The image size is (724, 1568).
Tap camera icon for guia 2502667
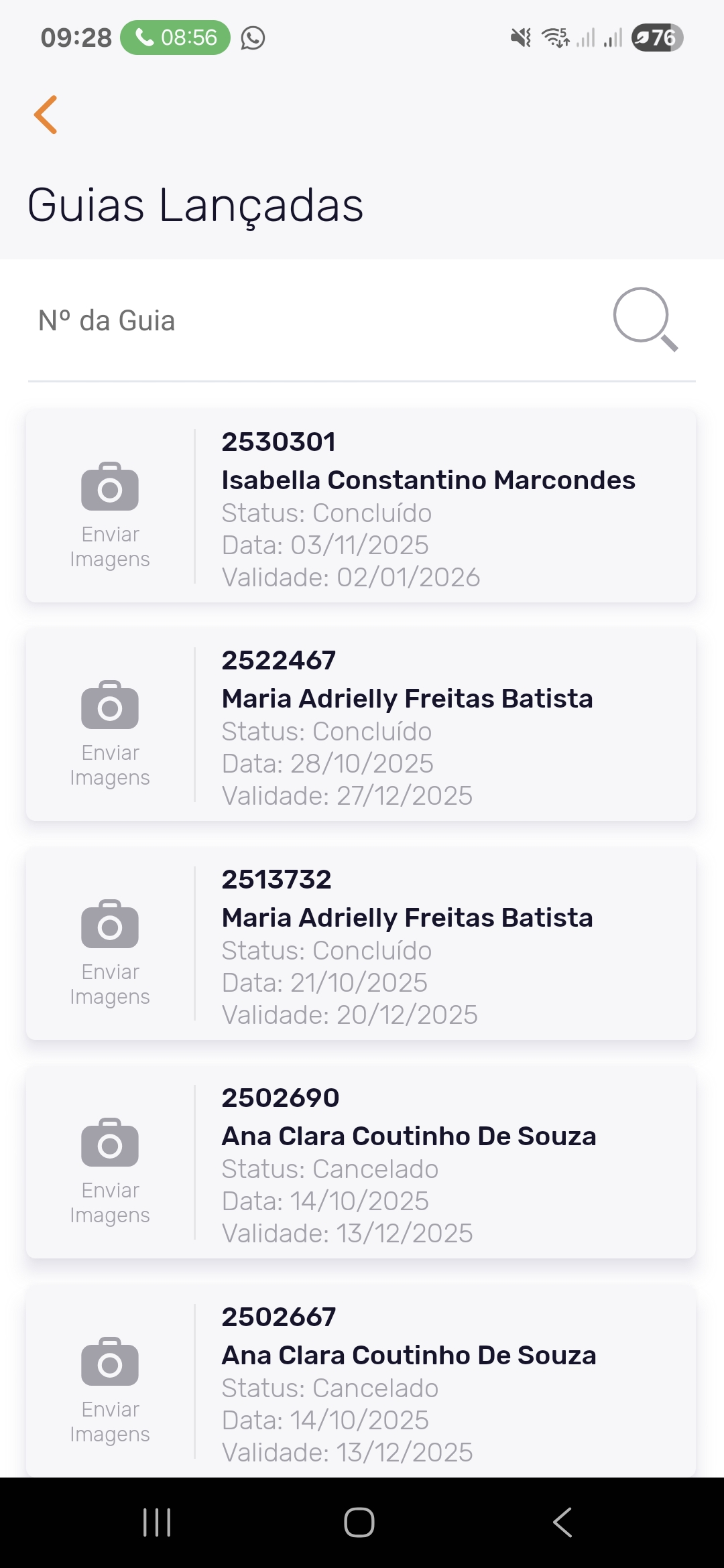[110, 1362]
